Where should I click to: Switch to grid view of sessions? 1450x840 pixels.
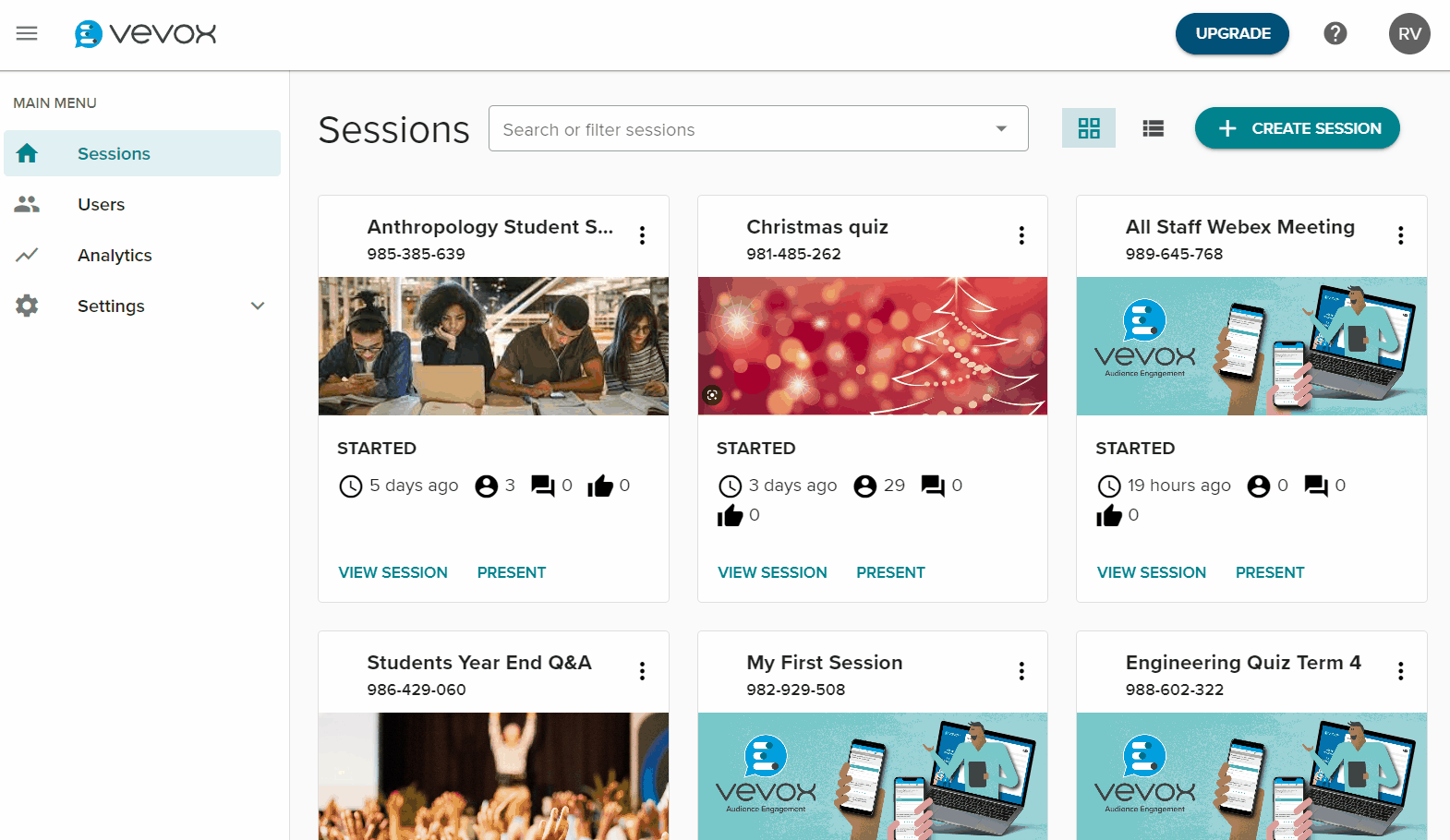click(x=1089, y=128)
